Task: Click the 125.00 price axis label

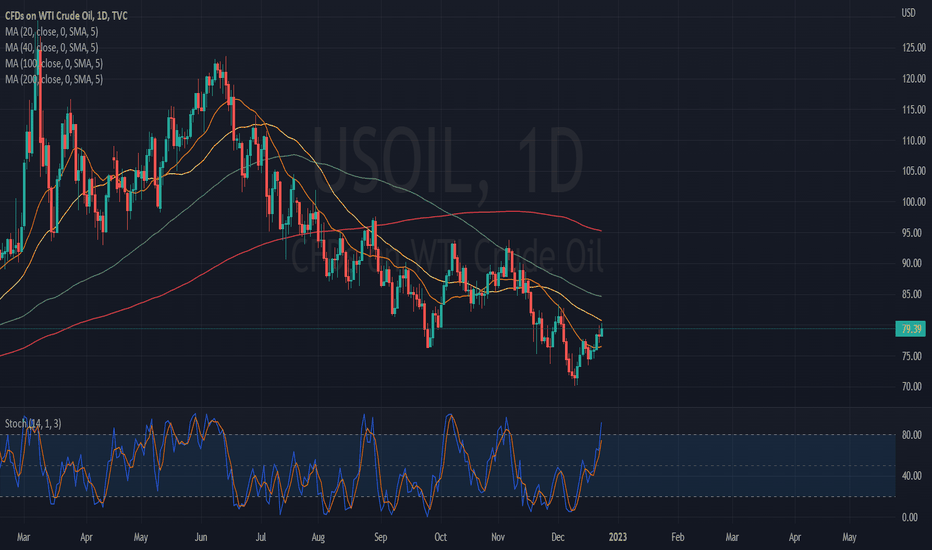Action: (x=914, y=48)
